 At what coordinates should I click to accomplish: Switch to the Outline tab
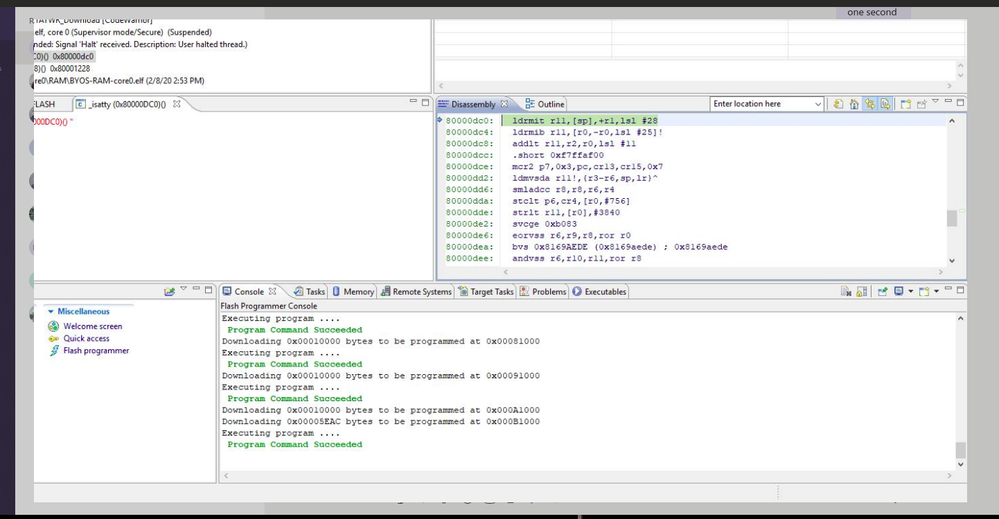(x=545, y=104)
